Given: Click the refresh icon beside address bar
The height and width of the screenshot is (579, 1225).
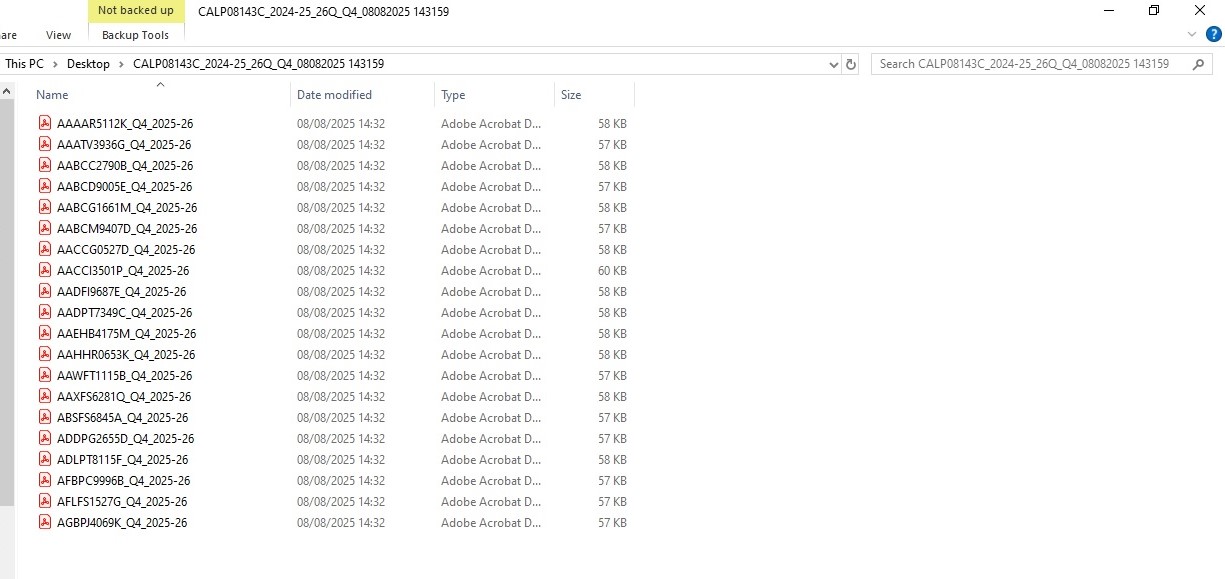Looking at the screenshot, I should coord(851,64).
